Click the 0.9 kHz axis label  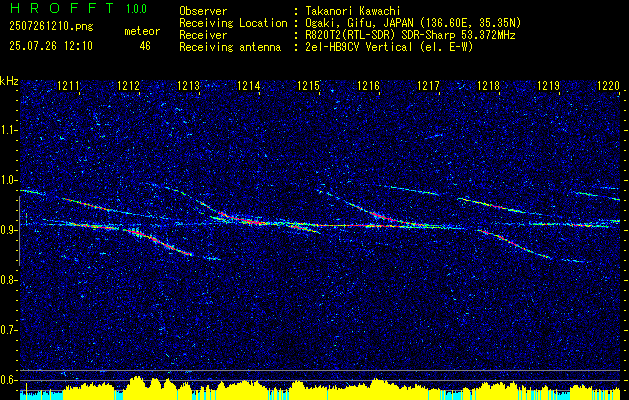pyautogui.click(x=8, y=230)
